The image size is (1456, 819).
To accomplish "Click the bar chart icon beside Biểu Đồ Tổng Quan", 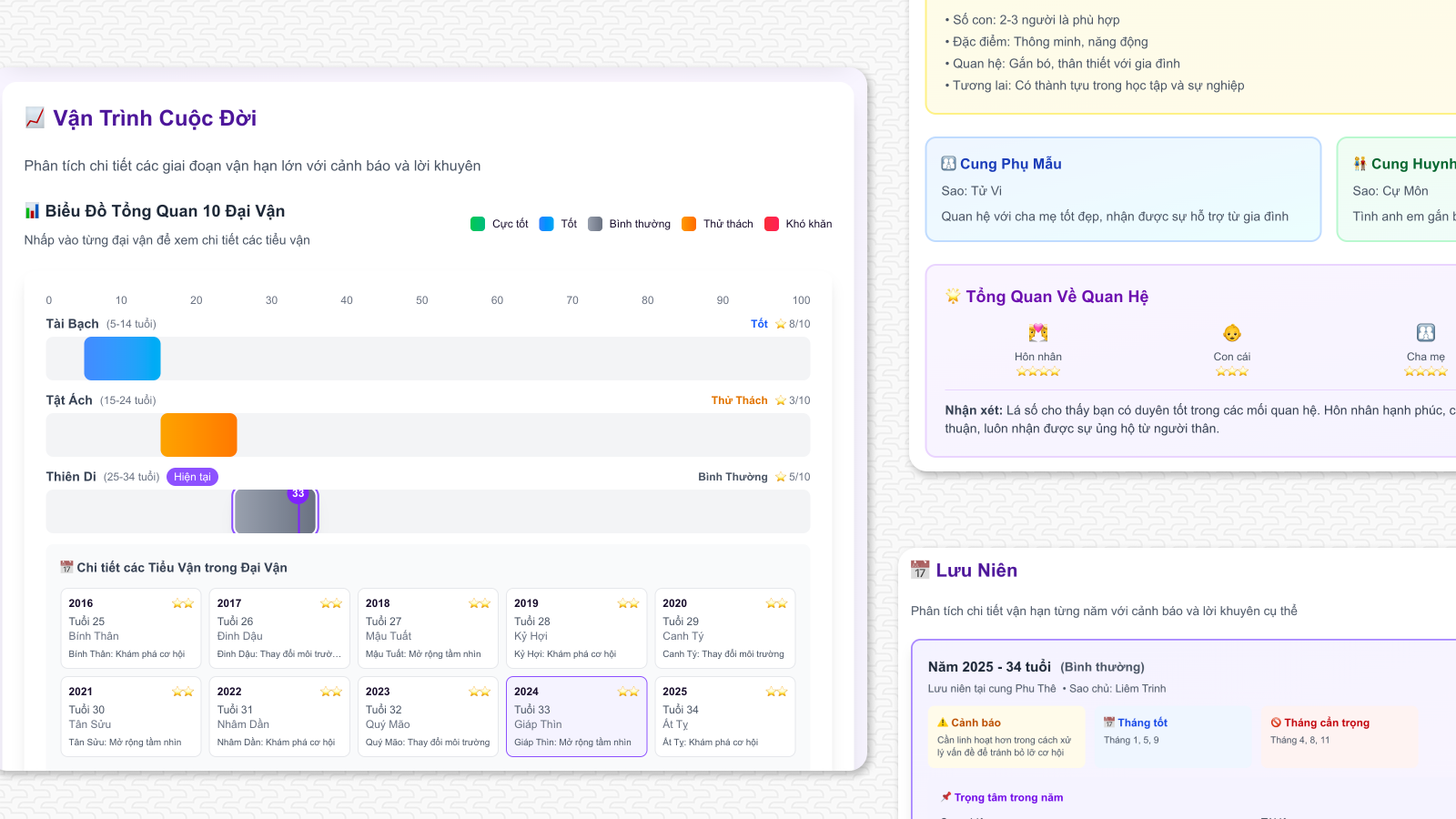I will (x=32, y=211).
